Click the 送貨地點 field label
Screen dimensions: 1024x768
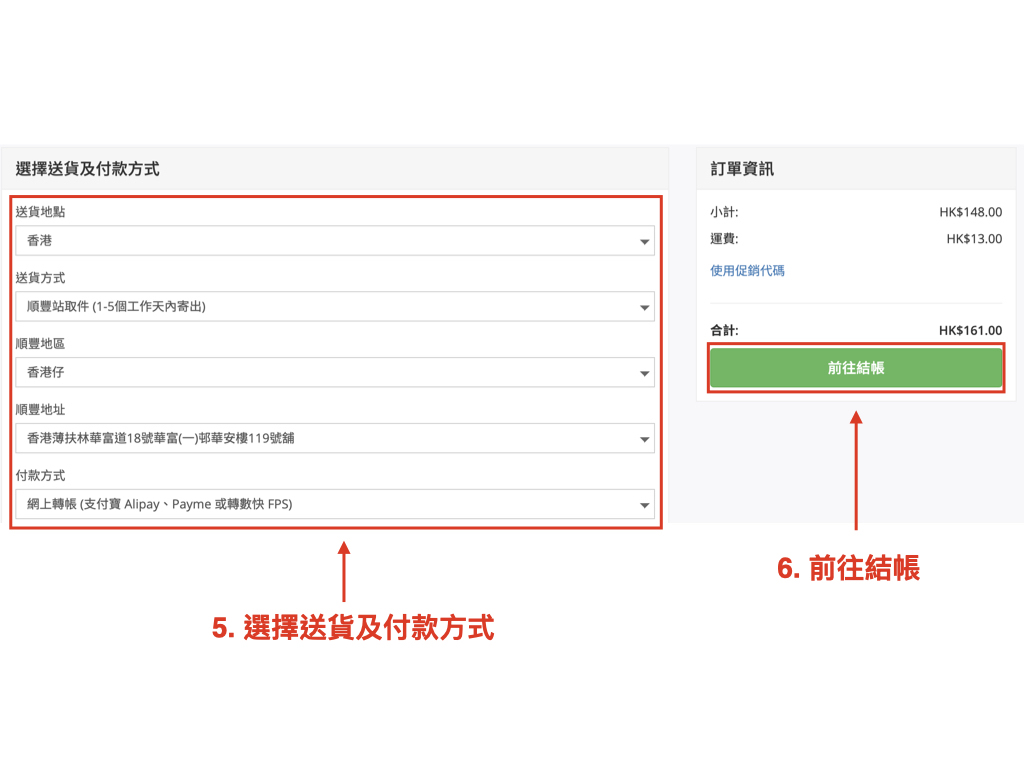pos(41,212)
